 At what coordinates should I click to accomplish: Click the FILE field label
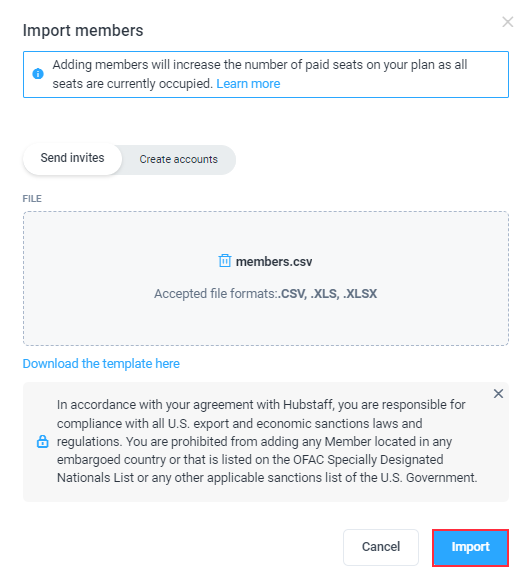32,199
